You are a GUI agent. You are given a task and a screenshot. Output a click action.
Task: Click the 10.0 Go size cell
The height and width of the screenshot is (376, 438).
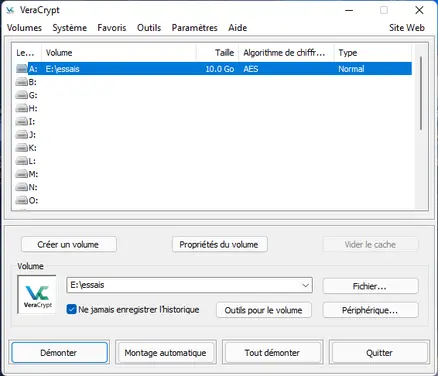[220, 69]
